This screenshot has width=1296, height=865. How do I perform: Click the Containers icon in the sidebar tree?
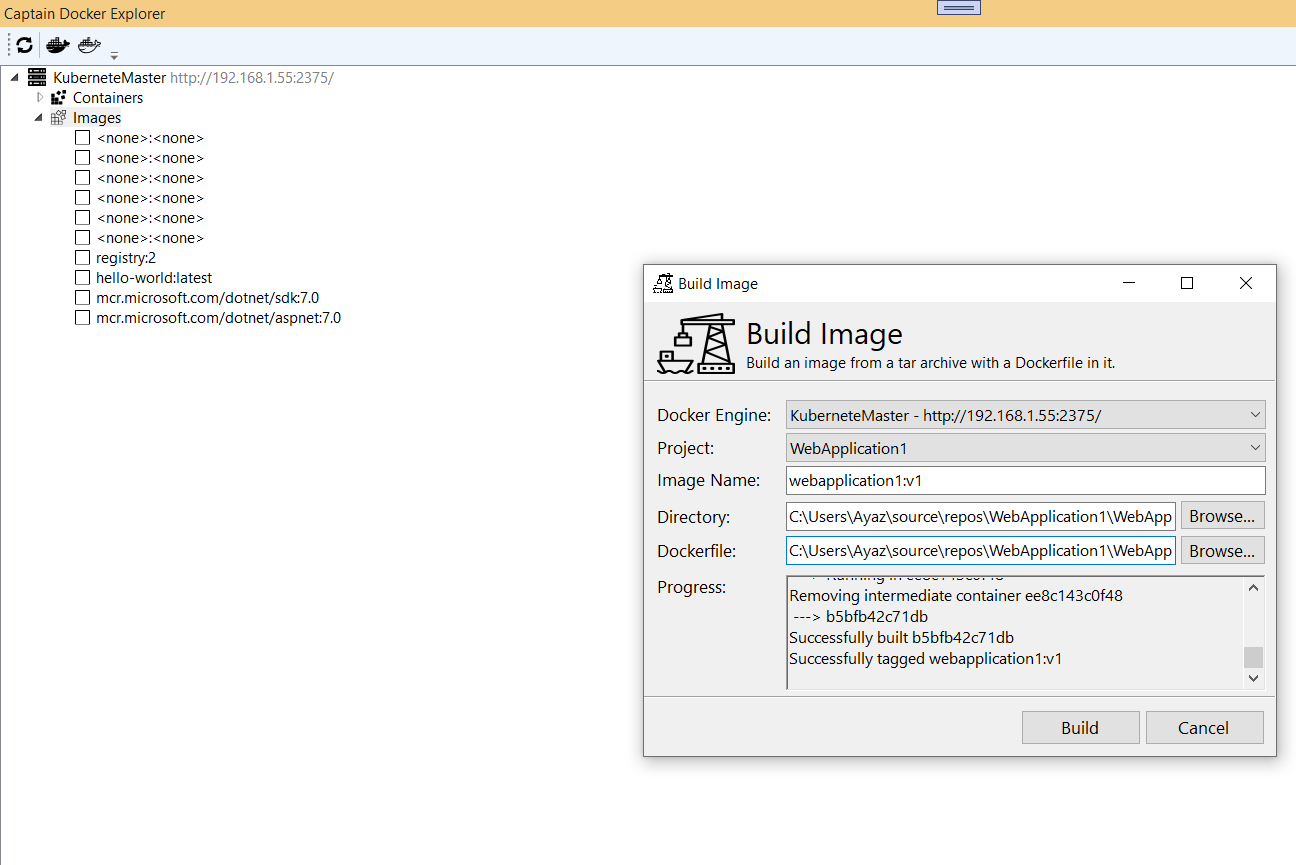pos(58,97)
